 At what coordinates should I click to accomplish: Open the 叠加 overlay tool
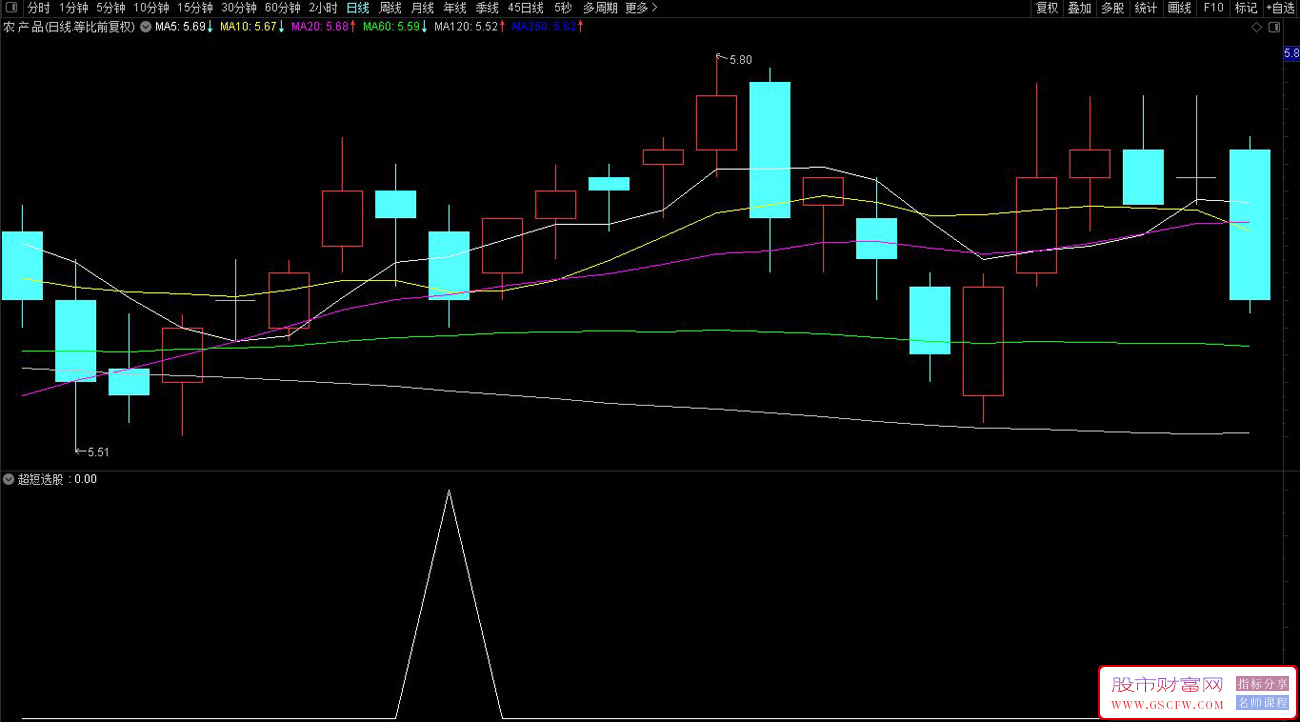pyautogui.click(x=1079, y=8)
